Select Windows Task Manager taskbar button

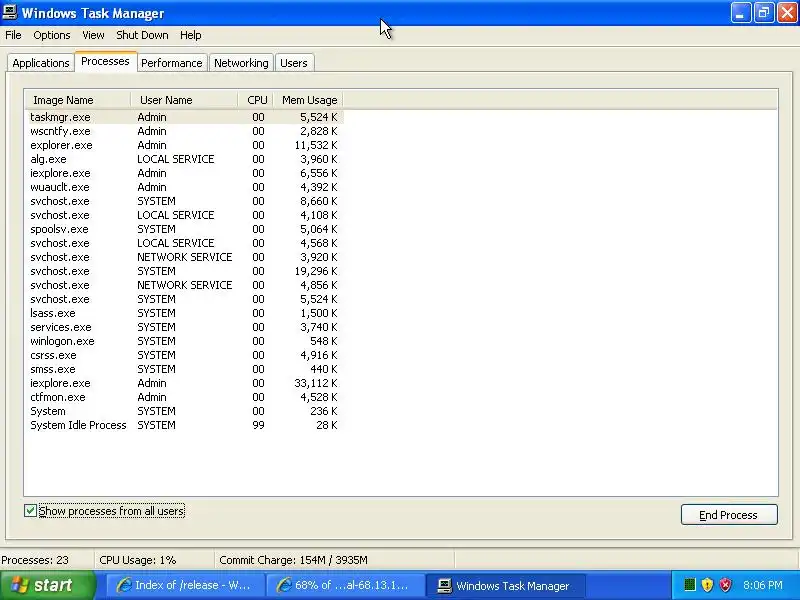tap(505, 585)
